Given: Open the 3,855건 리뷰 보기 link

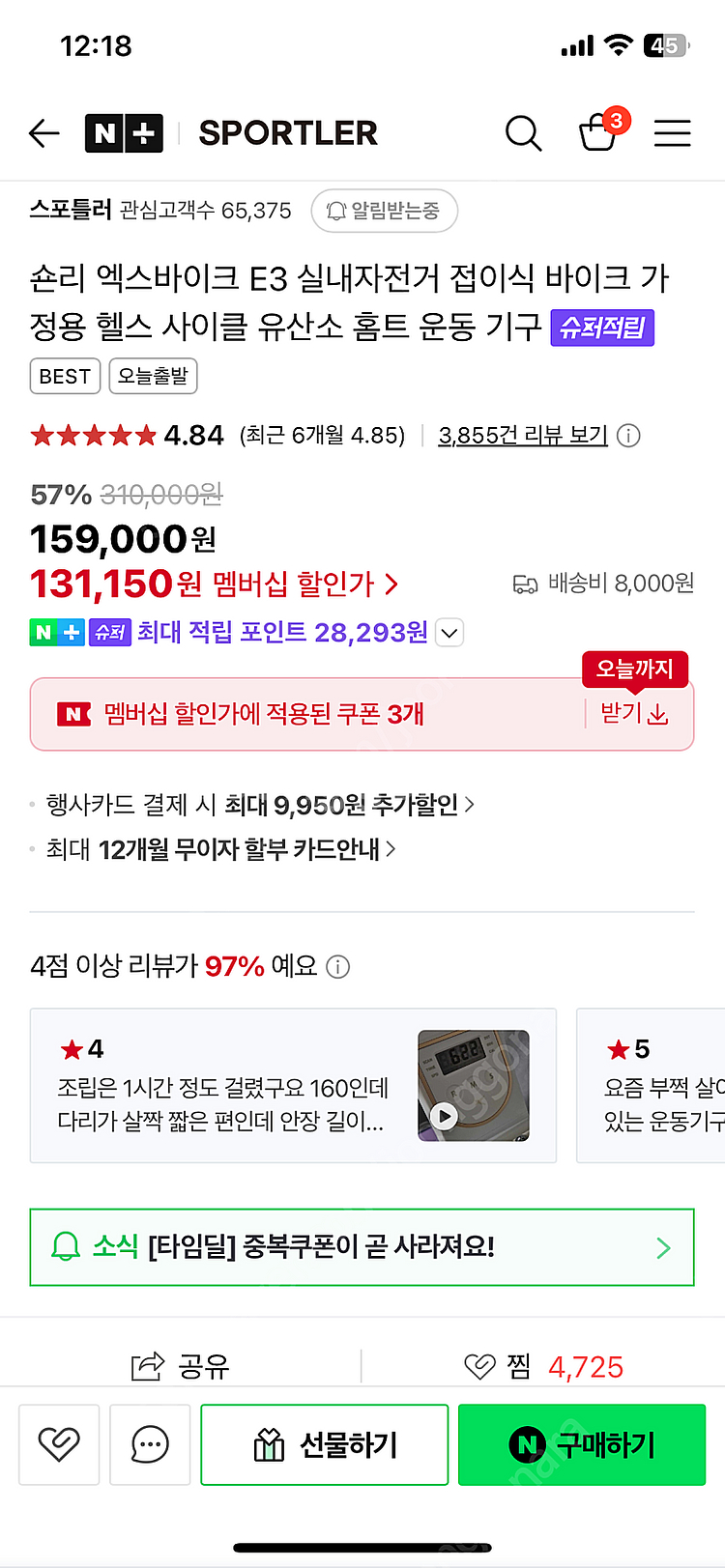Looking at the screenshot, I should click(522, 436).
